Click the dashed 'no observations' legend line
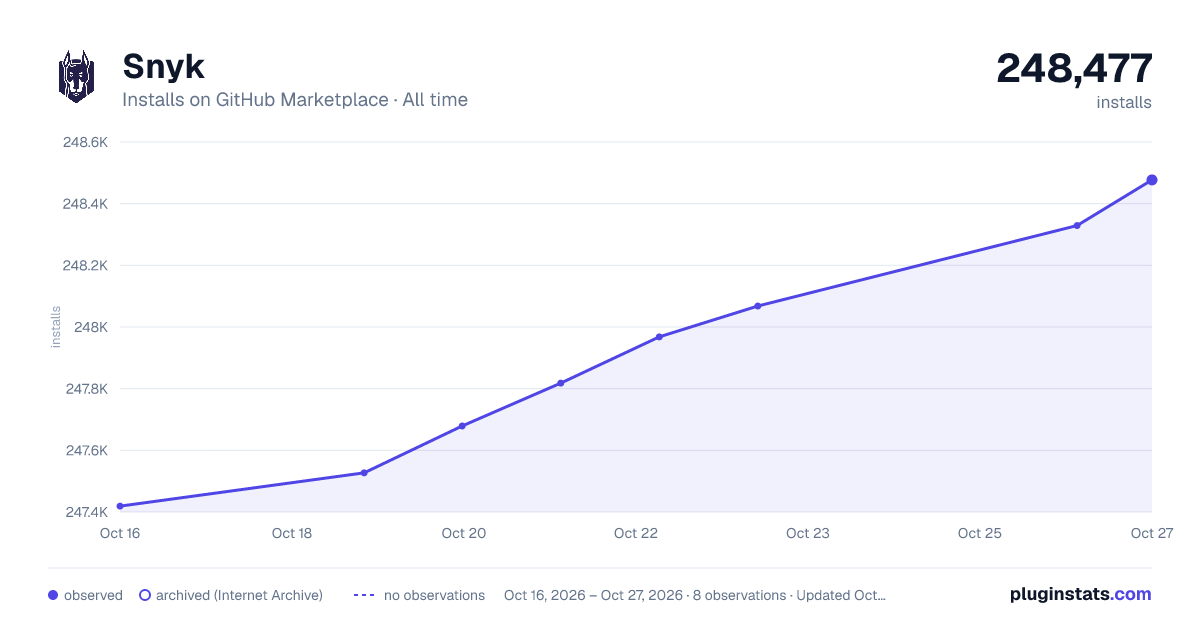 point(364,595)
